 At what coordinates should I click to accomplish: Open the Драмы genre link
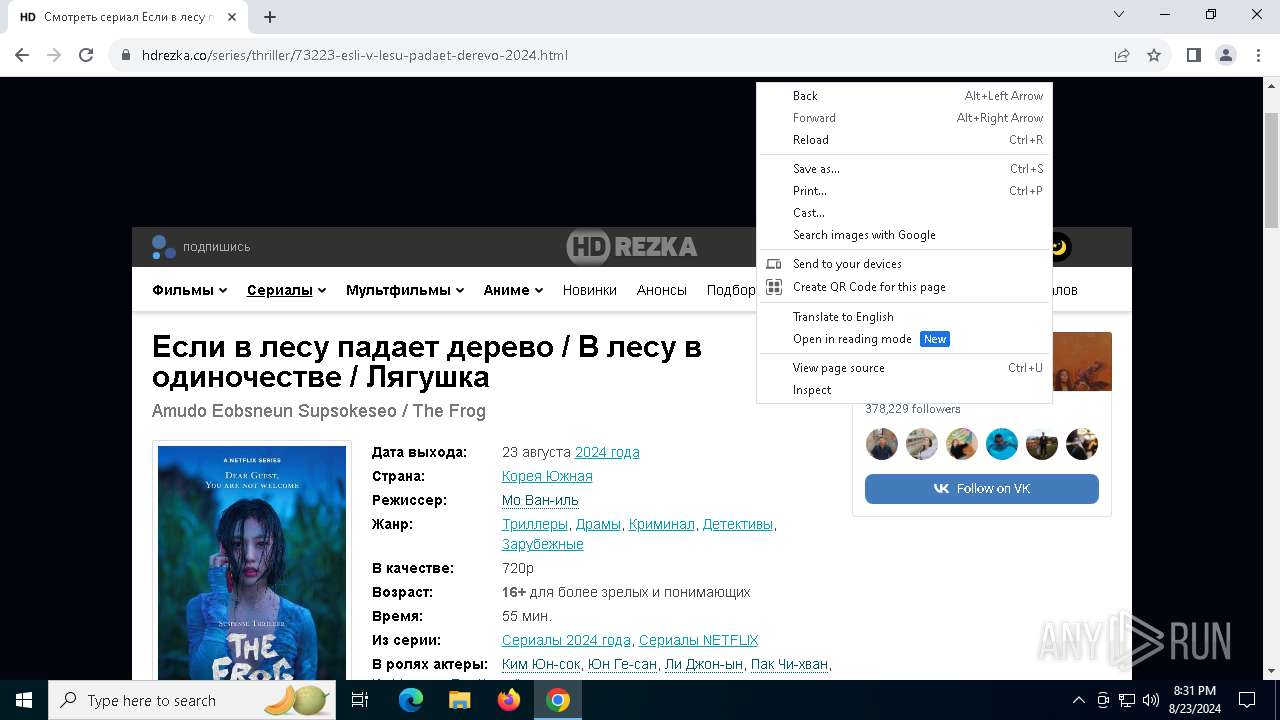point(598,524)
